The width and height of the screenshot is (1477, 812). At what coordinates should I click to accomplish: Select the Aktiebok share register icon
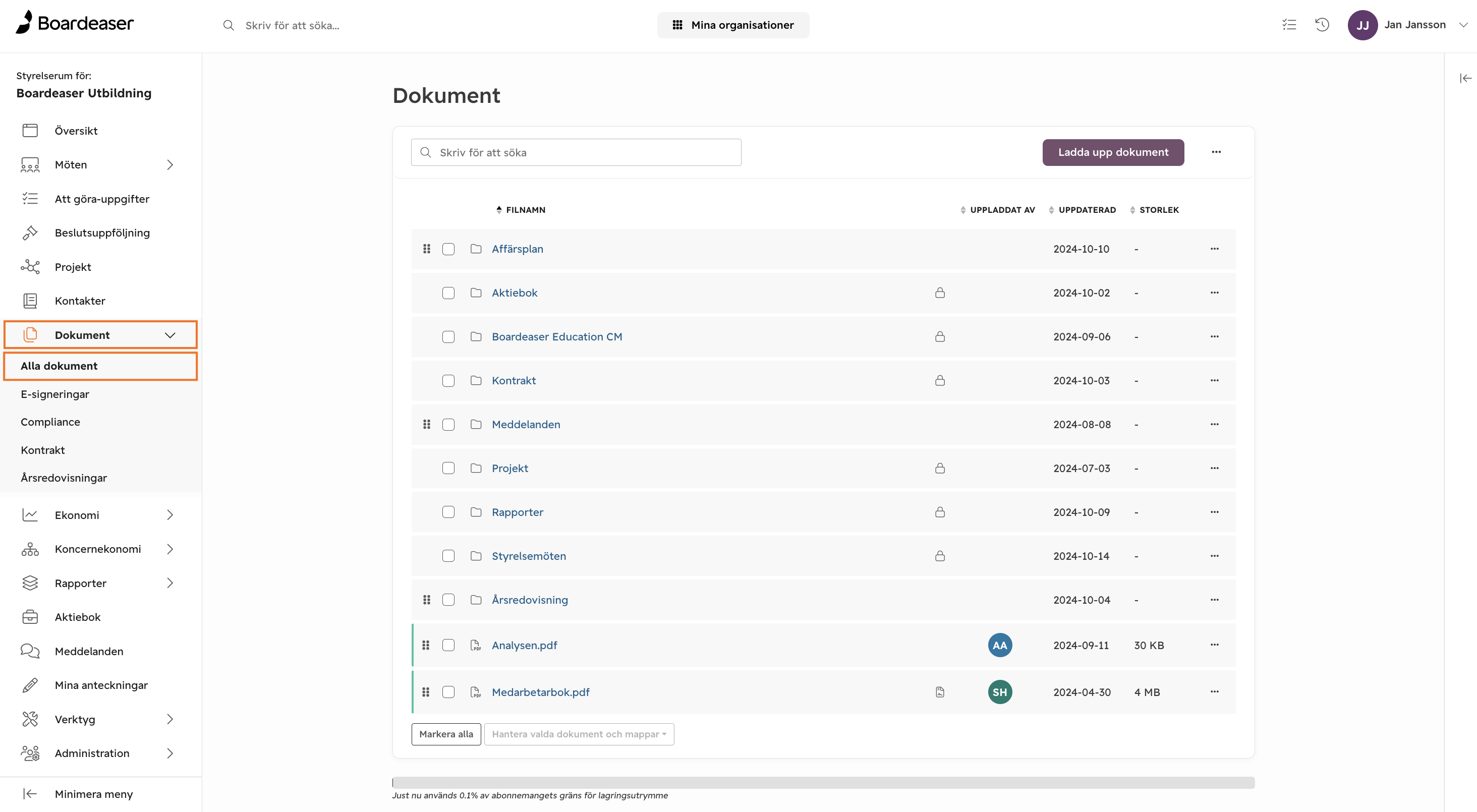pyautogui.click(x=30, y=616)
